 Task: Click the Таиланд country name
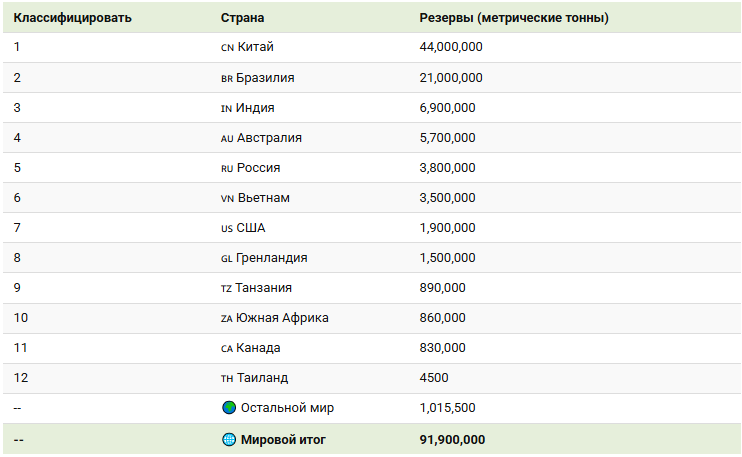coord(262,378)
